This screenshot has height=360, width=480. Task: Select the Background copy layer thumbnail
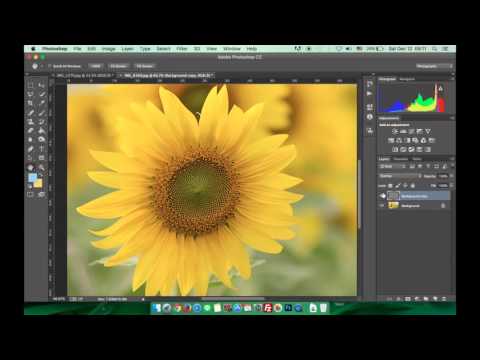tap(393, 196)
